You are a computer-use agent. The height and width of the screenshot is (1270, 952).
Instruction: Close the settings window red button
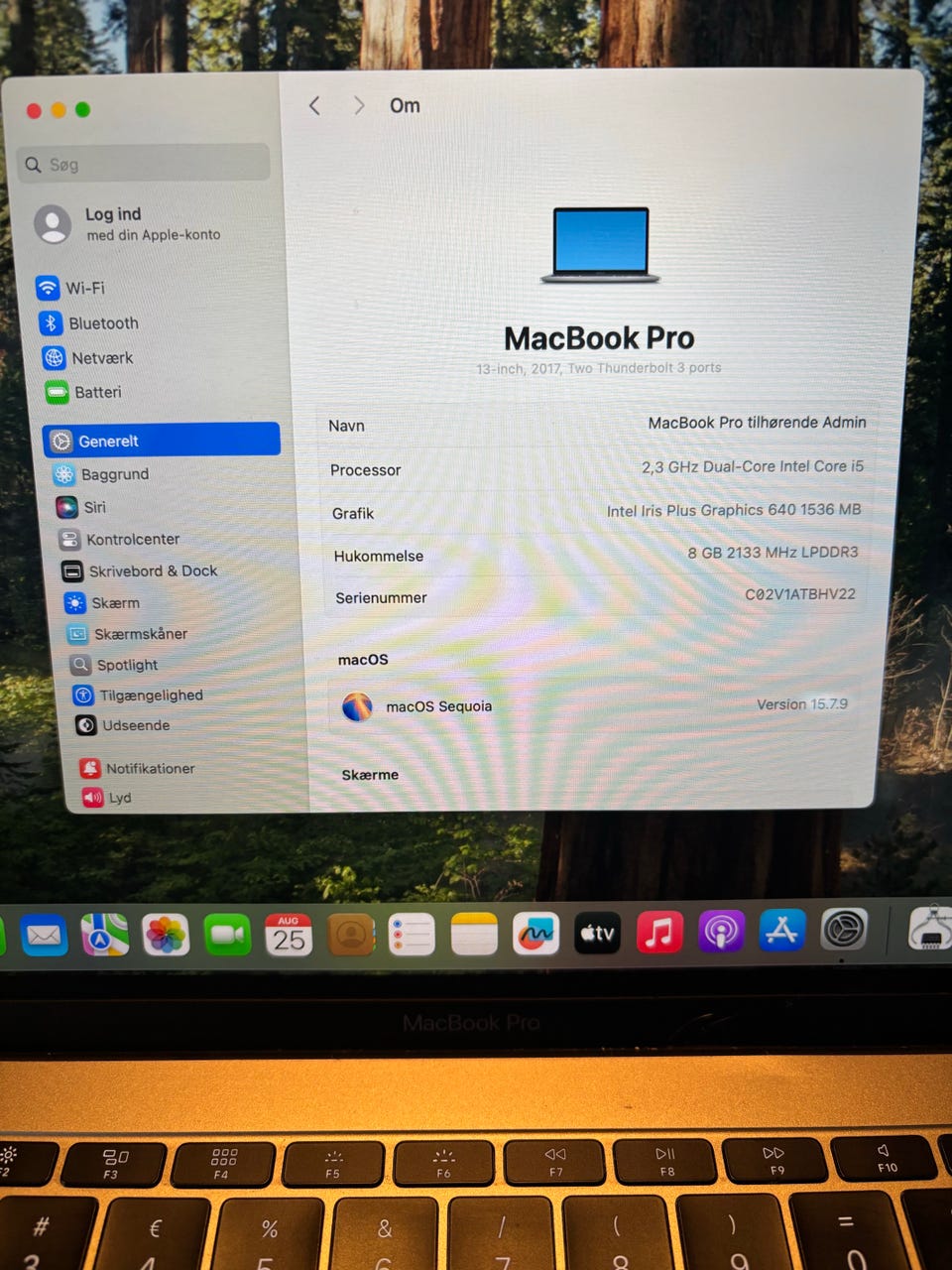[x=34, y=110]
